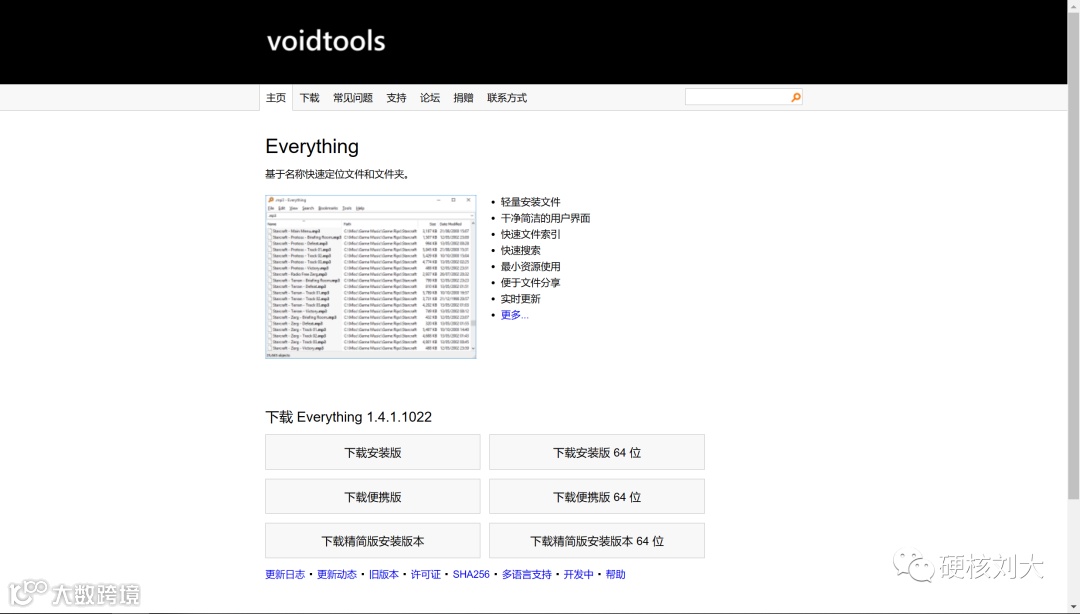
Task: Go to 常见问题 page
Action: tap(353, 98)
